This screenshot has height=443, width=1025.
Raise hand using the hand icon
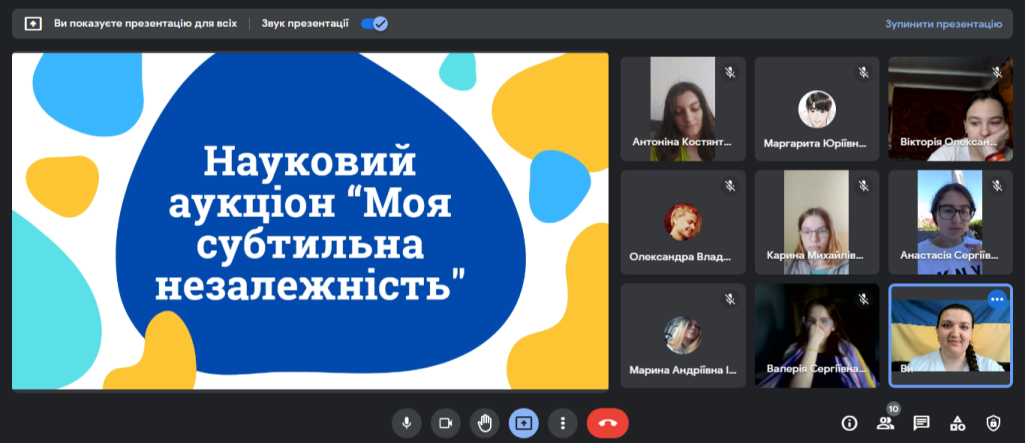tap(484, 423)
